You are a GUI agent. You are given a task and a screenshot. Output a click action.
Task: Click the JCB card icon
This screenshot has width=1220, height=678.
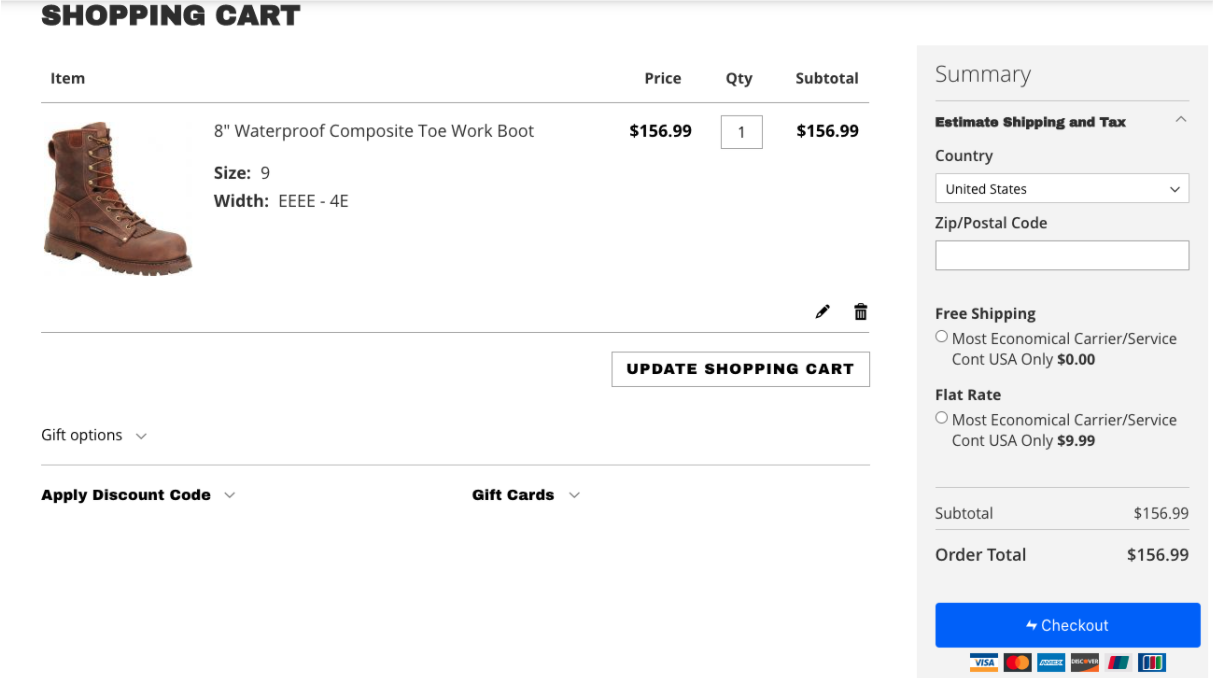1152,662
